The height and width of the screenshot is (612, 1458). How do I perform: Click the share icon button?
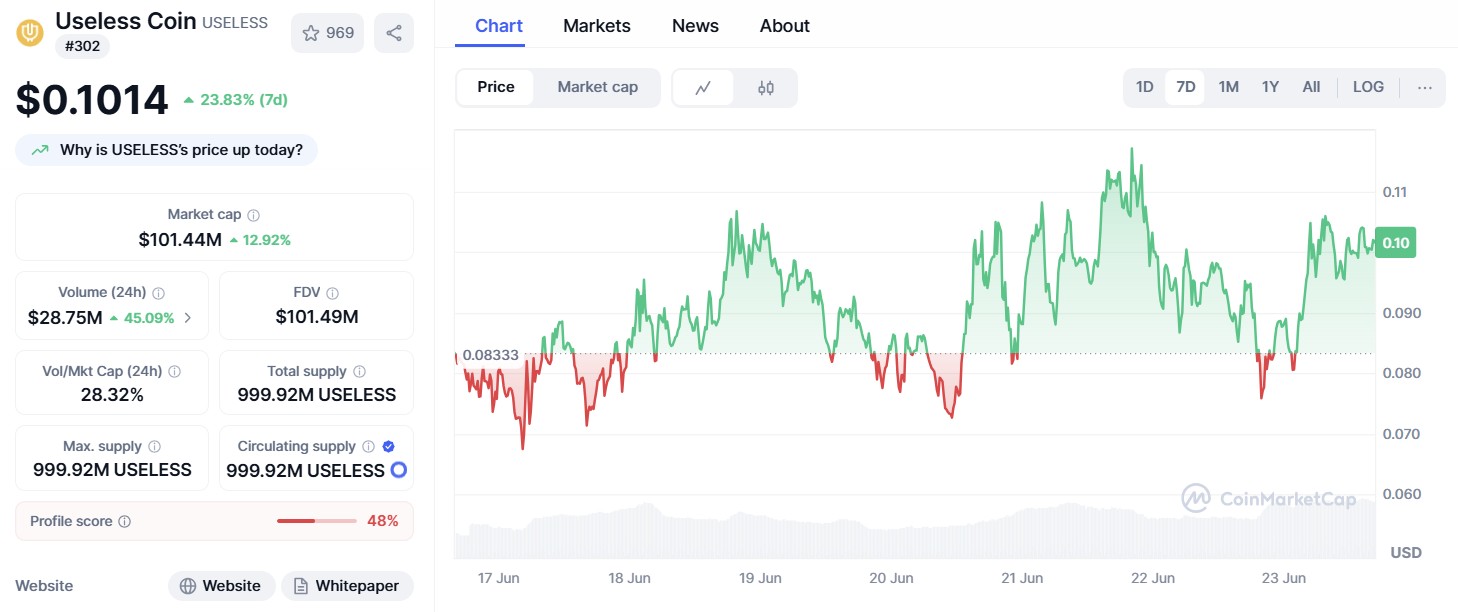pos(394,33)
